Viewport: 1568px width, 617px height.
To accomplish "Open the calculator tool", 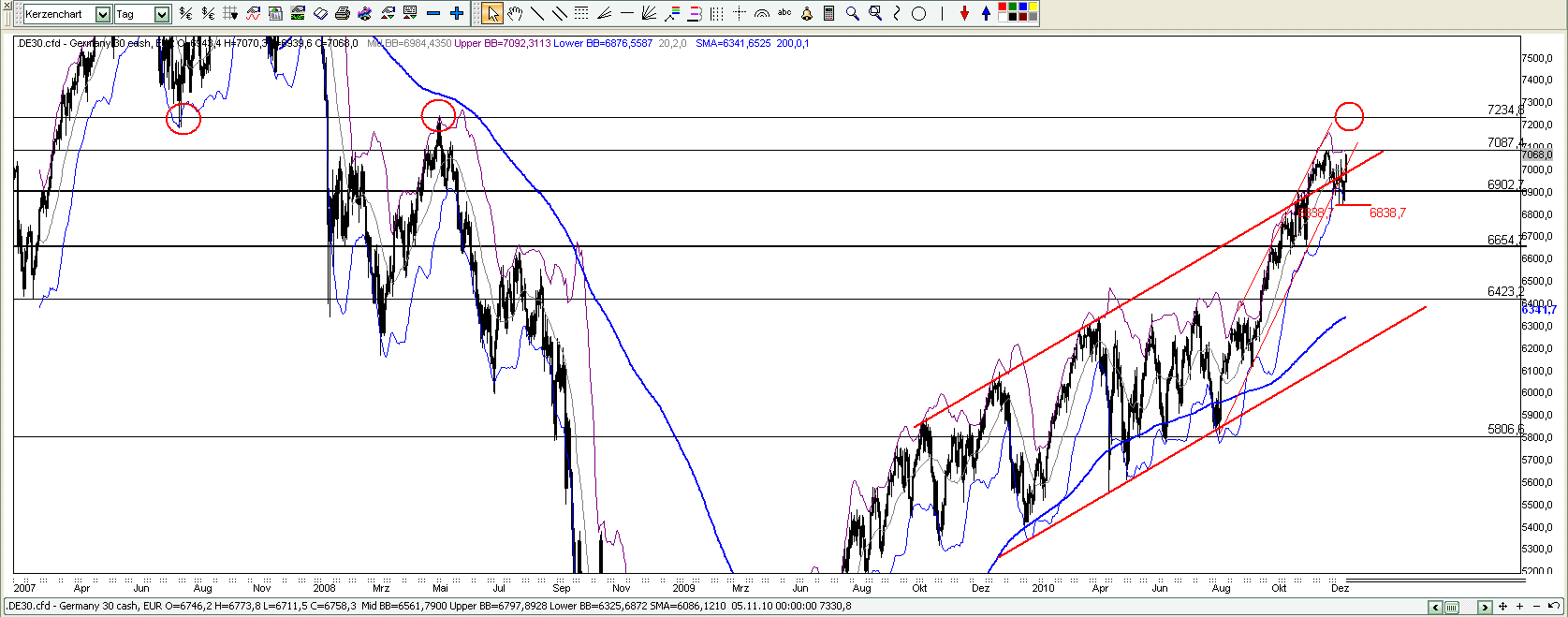I will click(x=829, y=13).
